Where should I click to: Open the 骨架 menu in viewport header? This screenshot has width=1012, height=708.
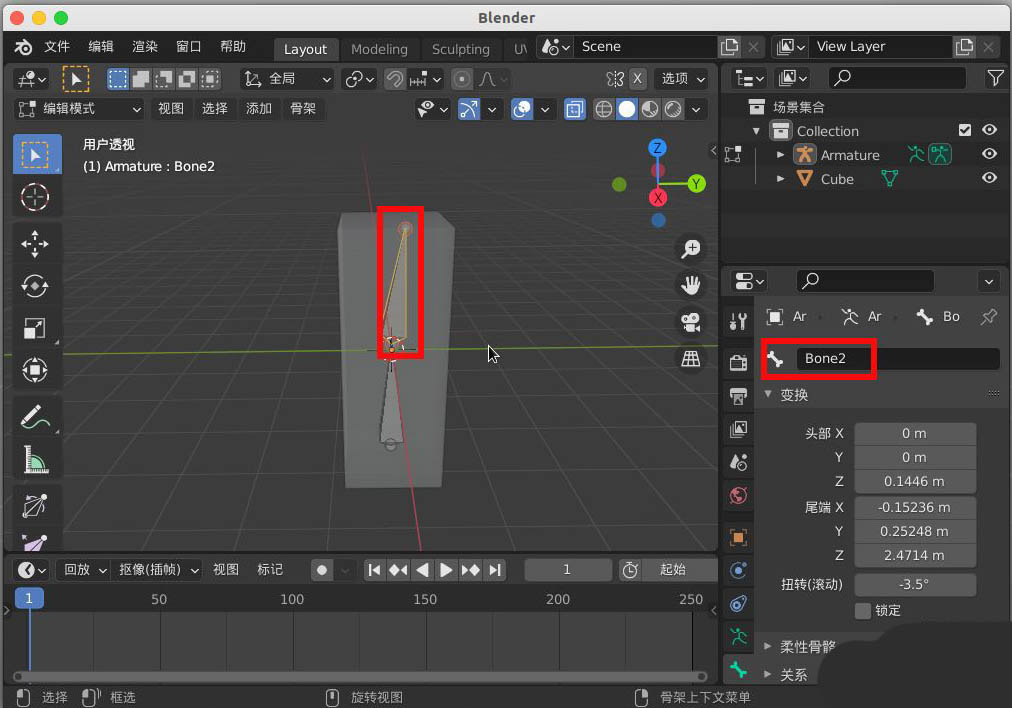coord(303,108)
